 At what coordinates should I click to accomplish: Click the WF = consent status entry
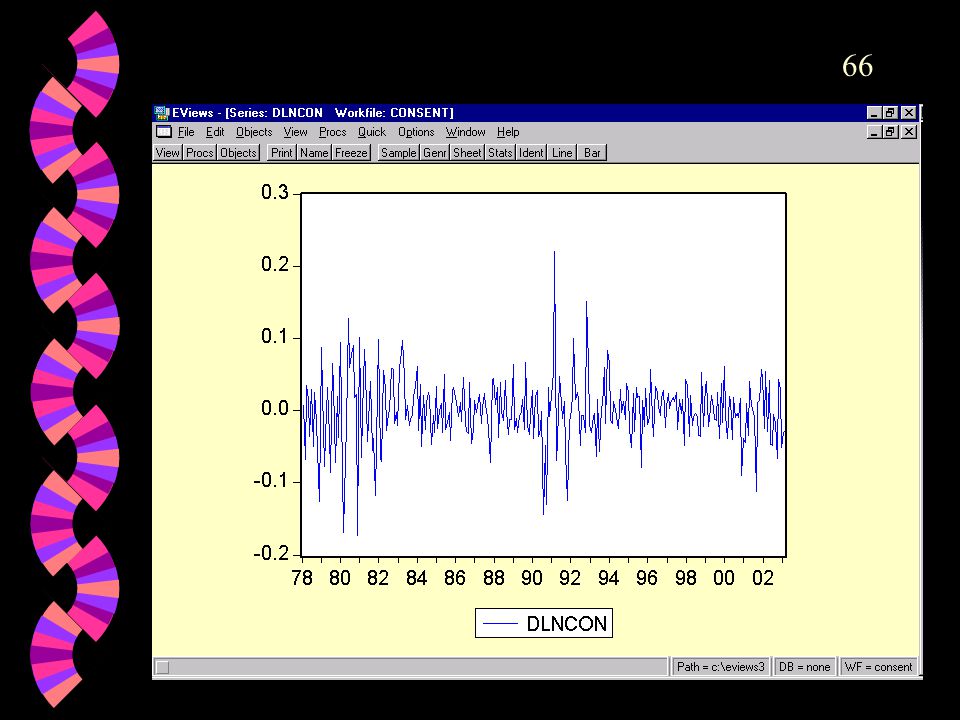click(878, 667)
